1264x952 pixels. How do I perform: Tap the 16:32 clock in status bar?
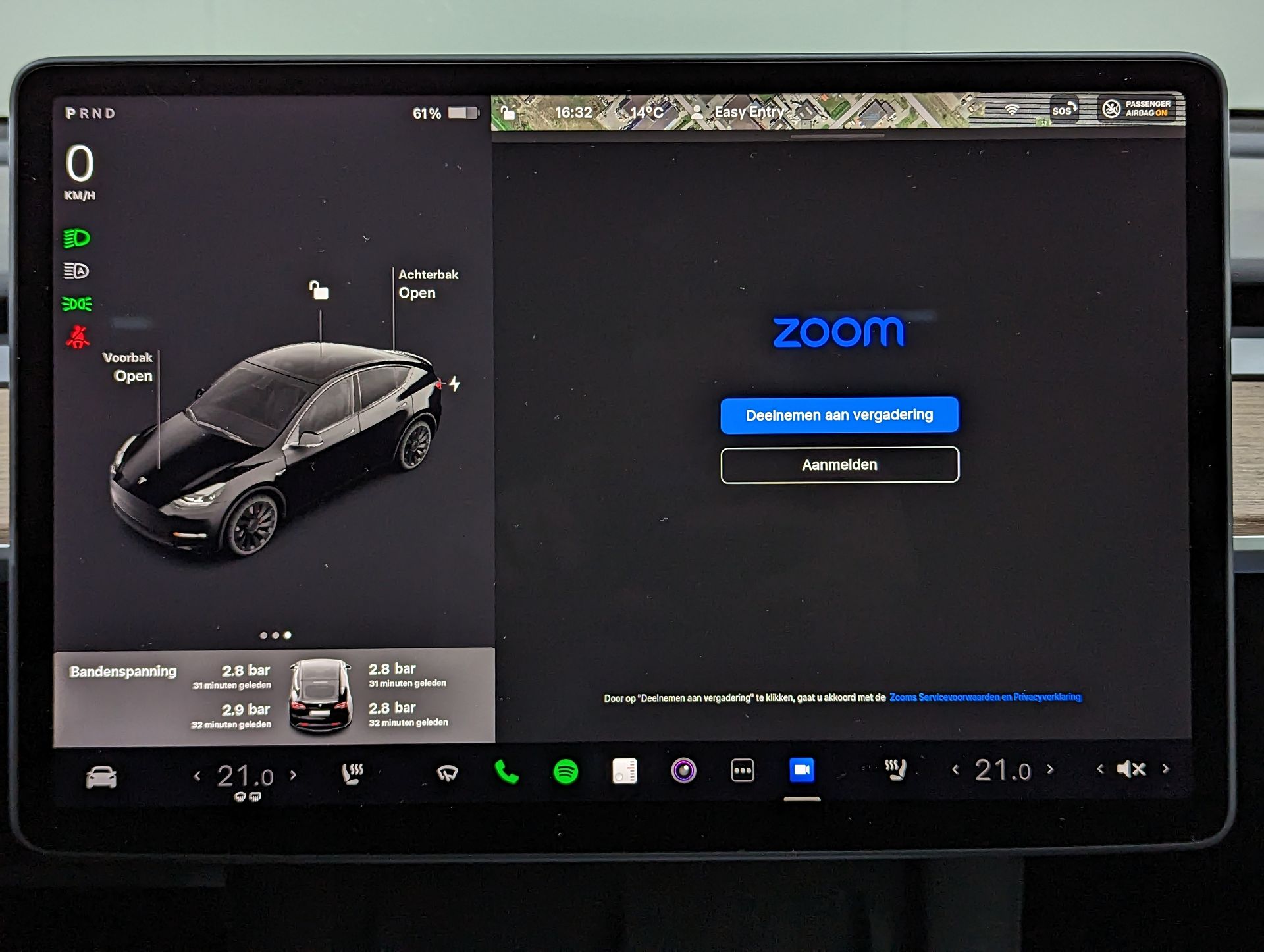coord(573,113)
